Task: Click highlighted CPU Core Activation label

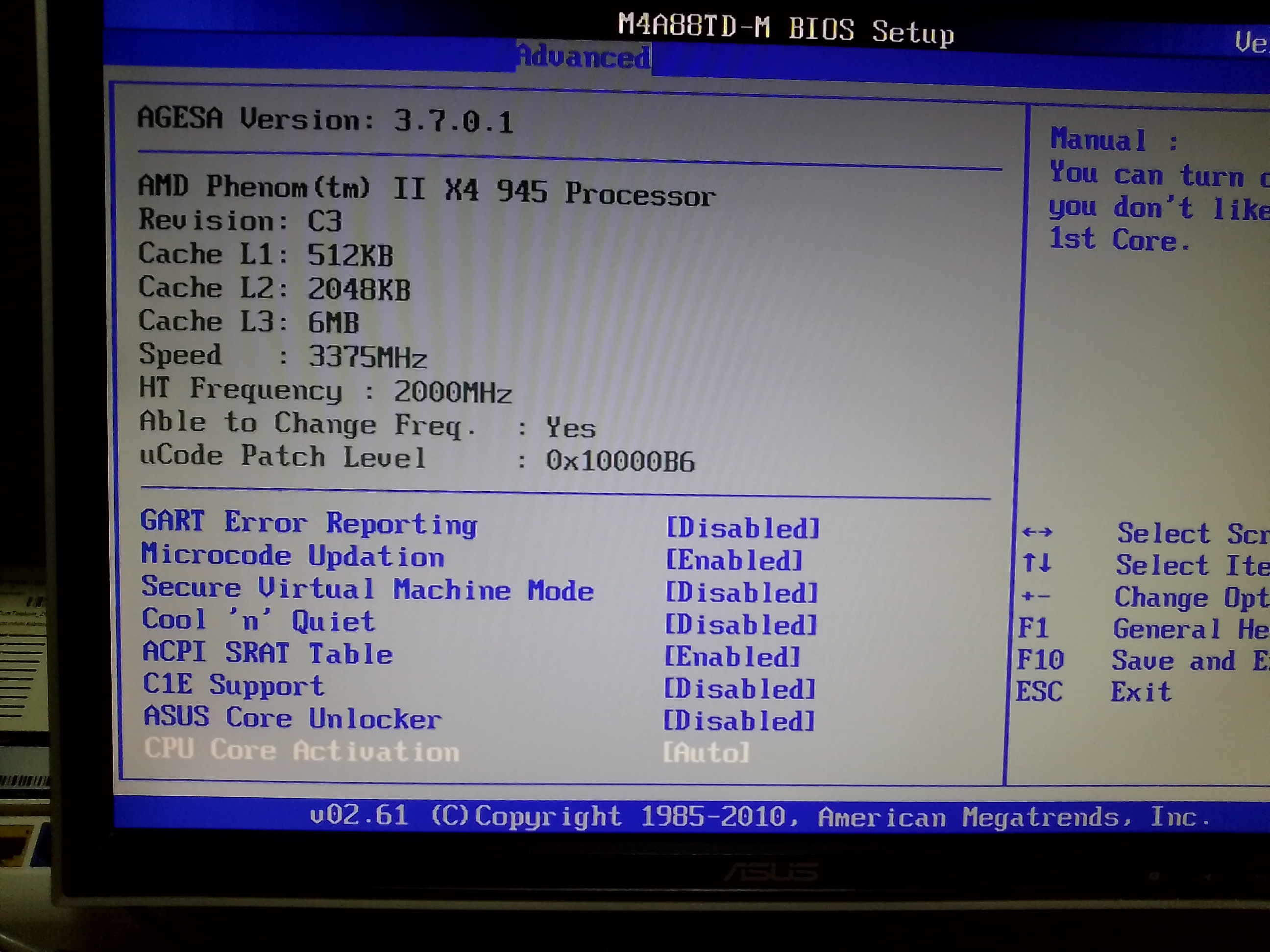Action: (301, 750)
